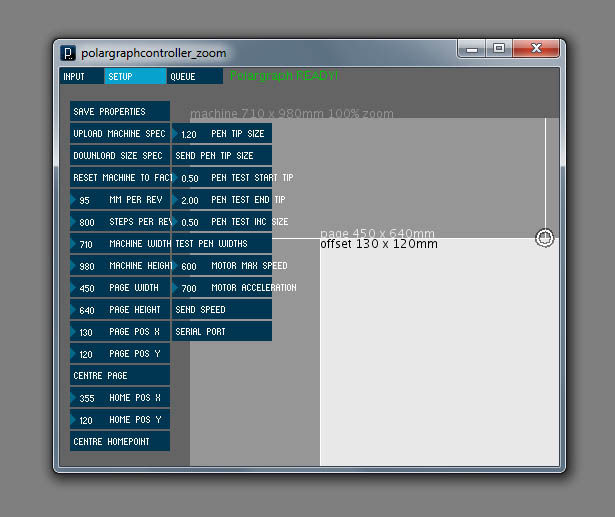Click CENTRE HOMEPOINT button
Screen dimensions: 615x517
(x=120, y=441)
